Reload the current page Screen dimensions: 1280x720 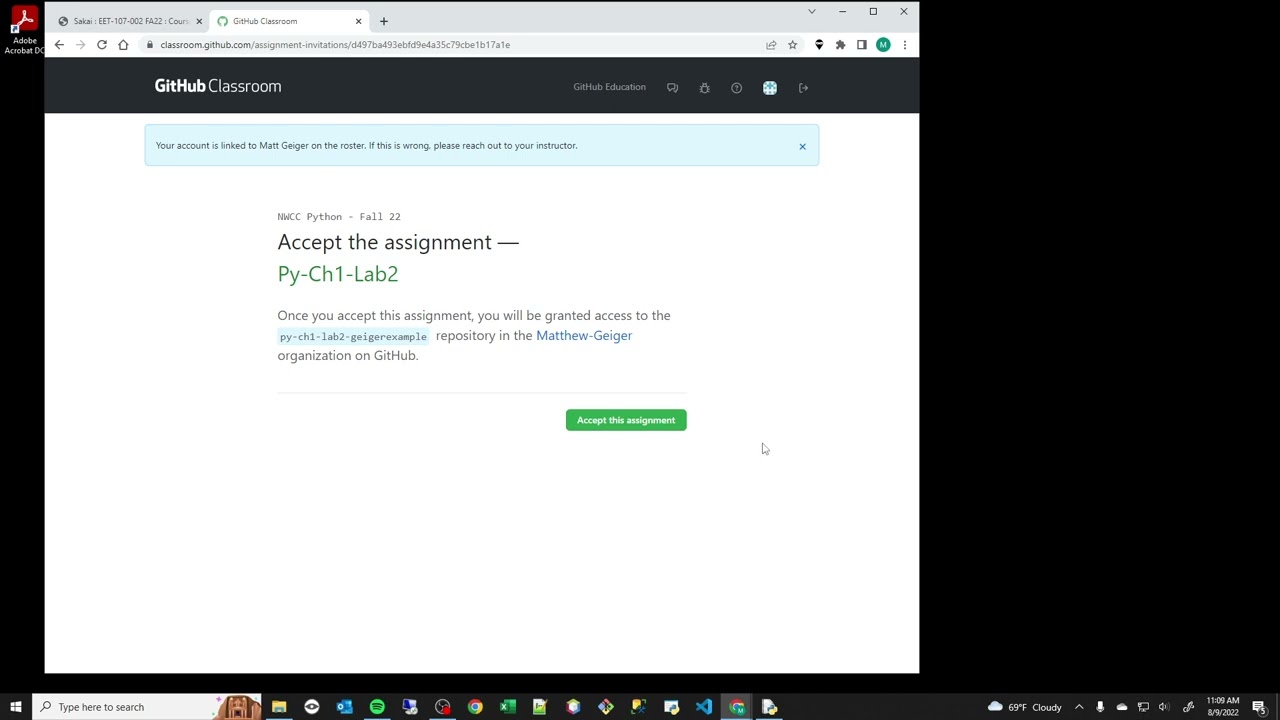pos(102,45)
